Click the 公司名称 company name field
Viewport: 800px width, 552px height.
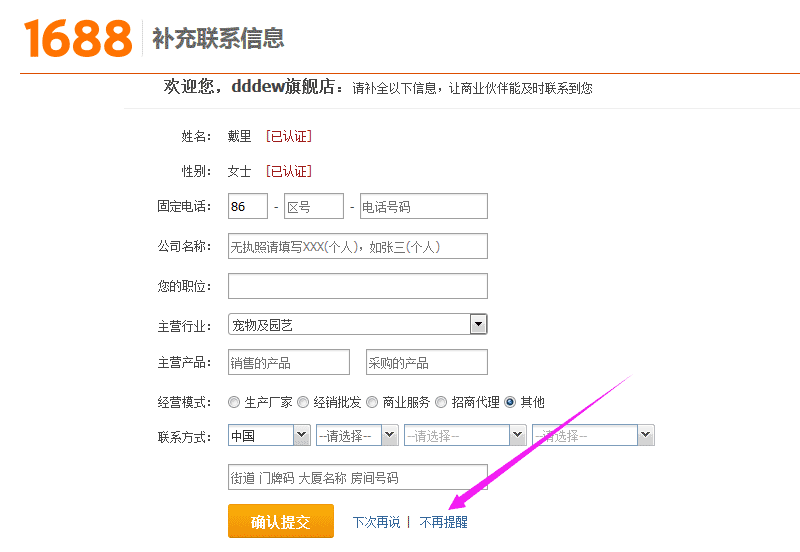358,246
